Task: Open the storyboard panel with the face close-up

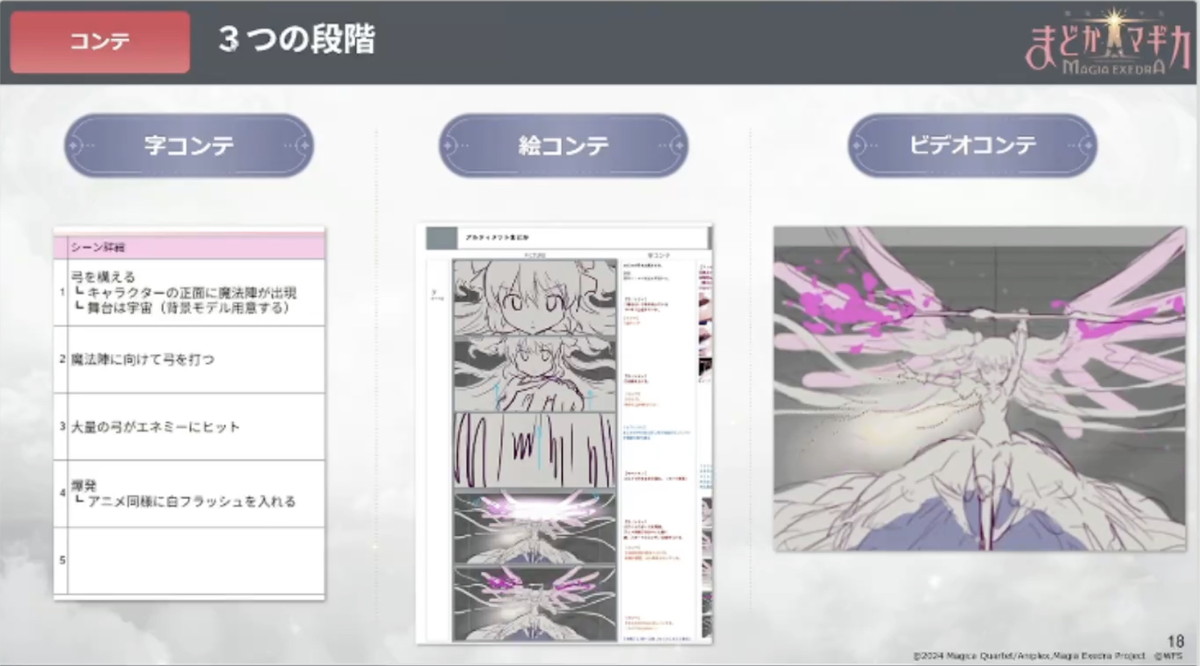Action: click(535, 298)
